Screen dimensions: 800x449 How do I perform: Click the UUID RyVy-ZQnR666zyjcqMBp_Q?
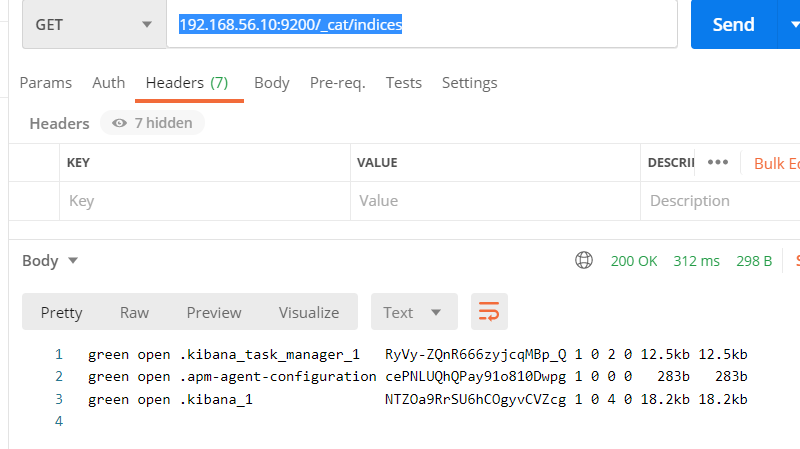coord(476,354)
